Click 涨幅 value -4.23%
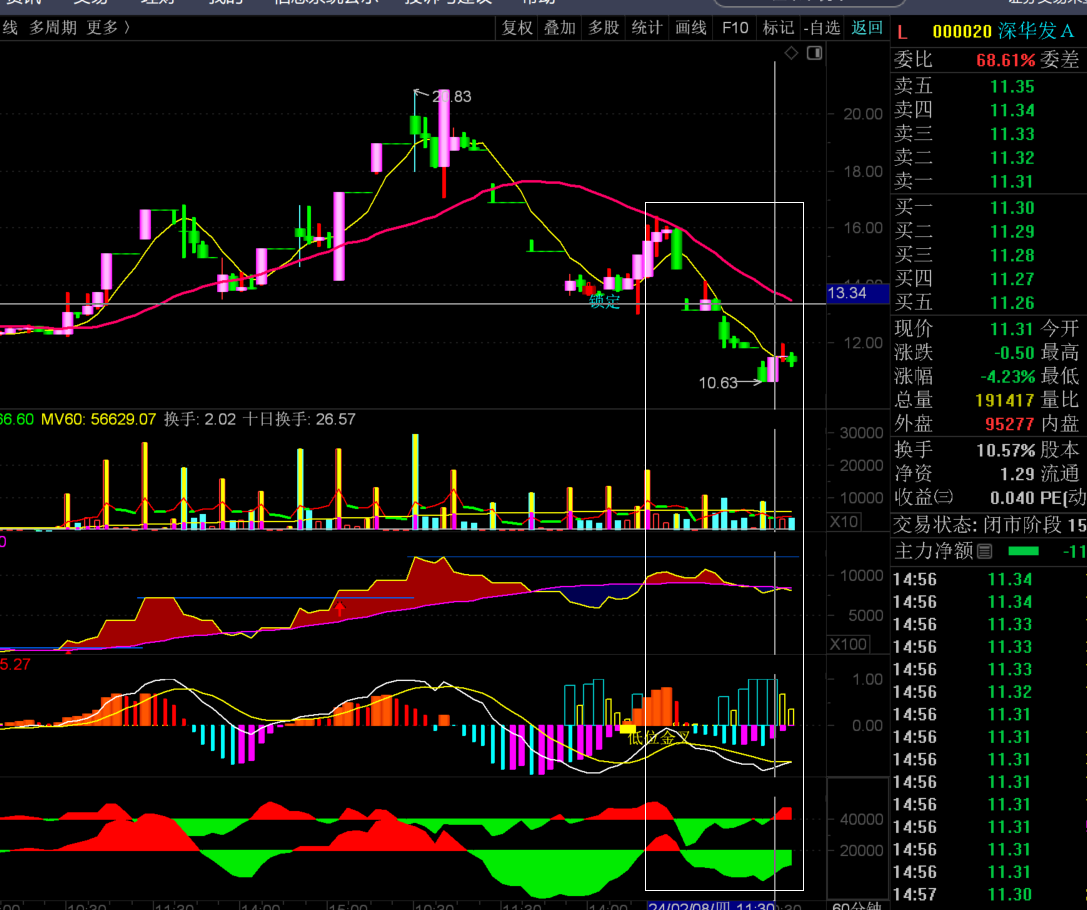The height and width of the screenshot is (910, 1087). [1007, 377]
